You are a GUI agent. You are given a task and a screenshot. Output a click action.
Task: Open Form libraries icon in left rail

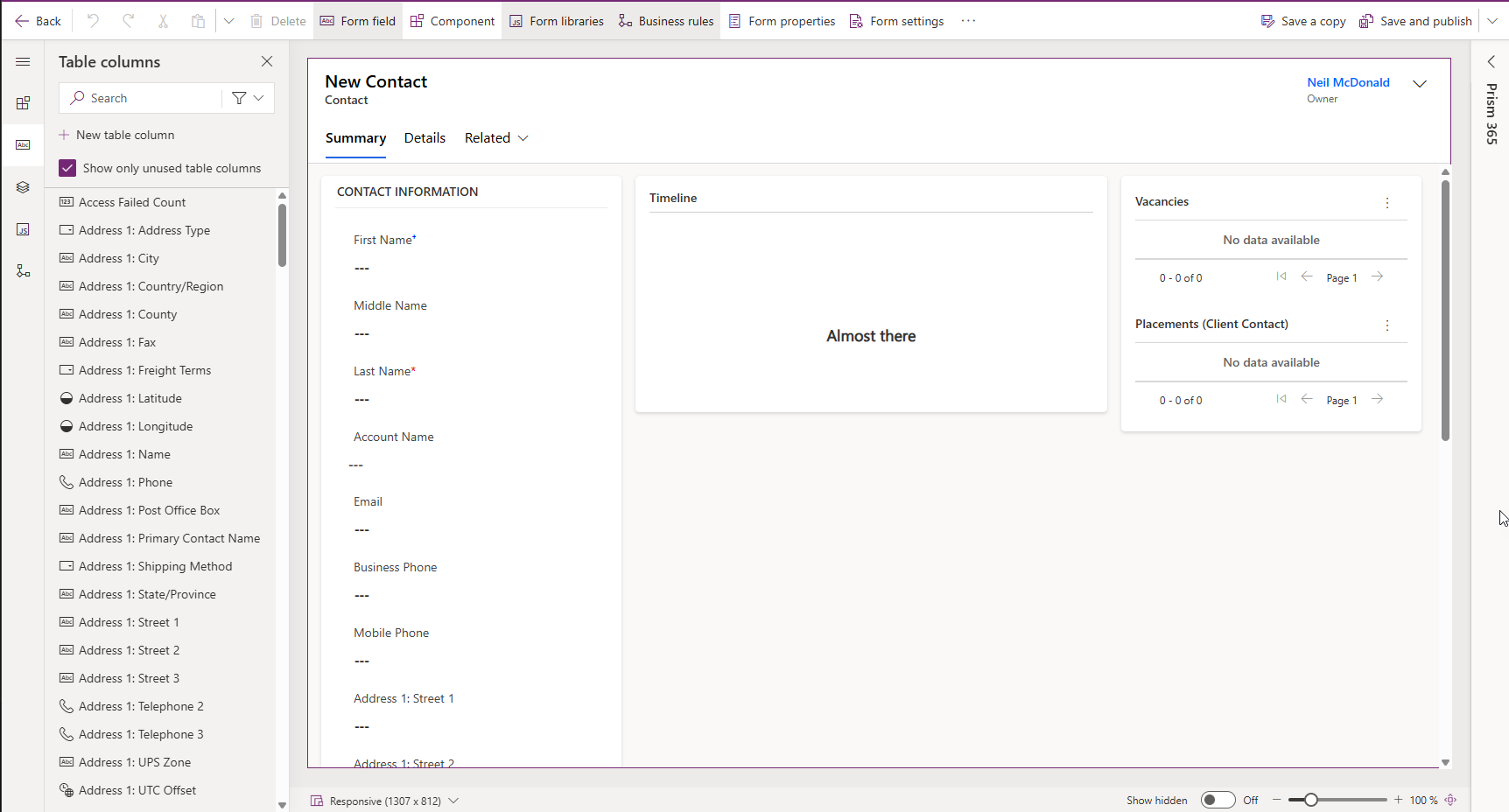point(23,229)
